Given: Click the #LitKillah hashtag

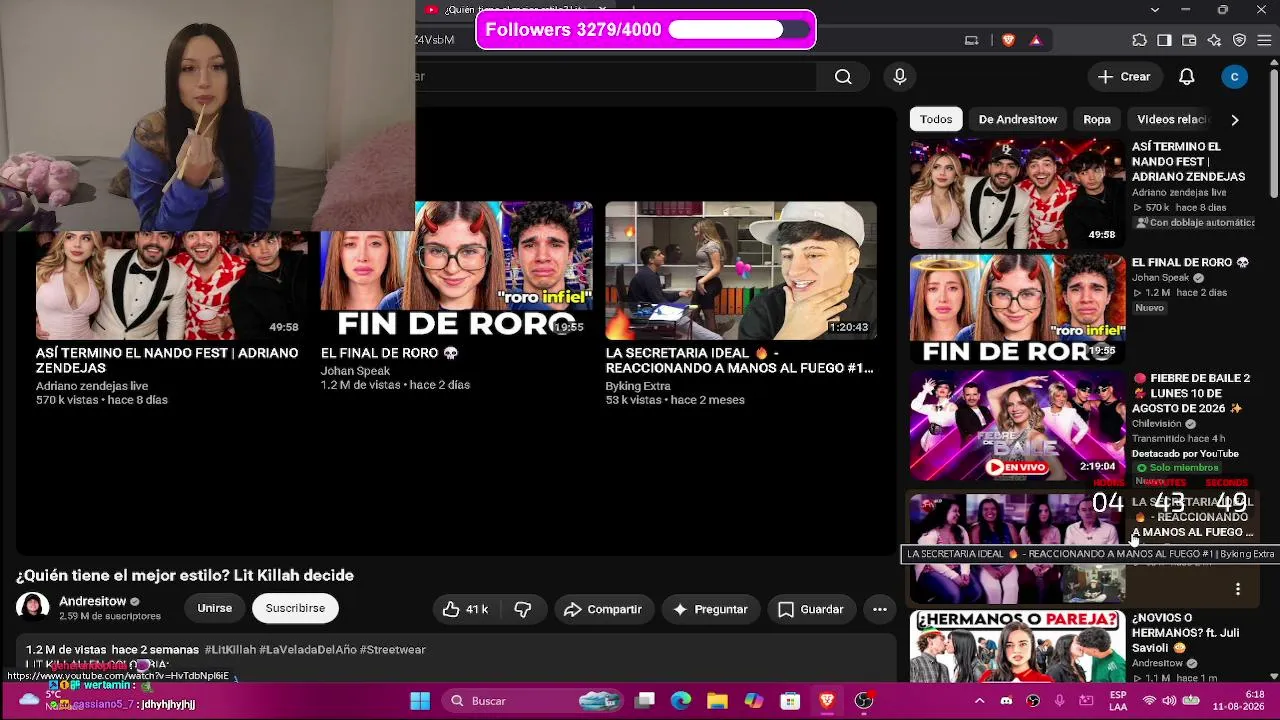Looking at the screenshot, I should click(x=229, y=650).
